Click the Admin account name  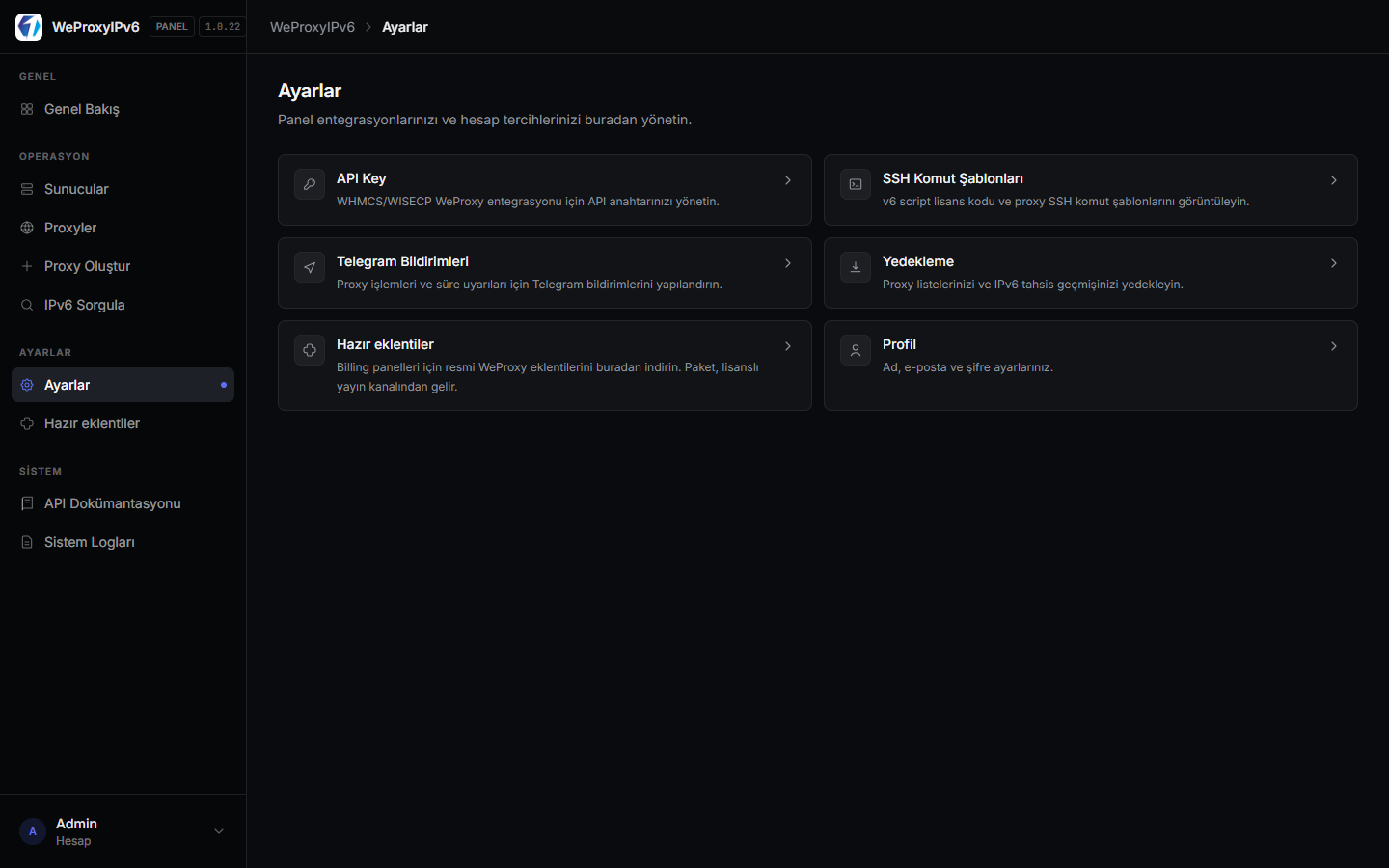pos(76,824)
